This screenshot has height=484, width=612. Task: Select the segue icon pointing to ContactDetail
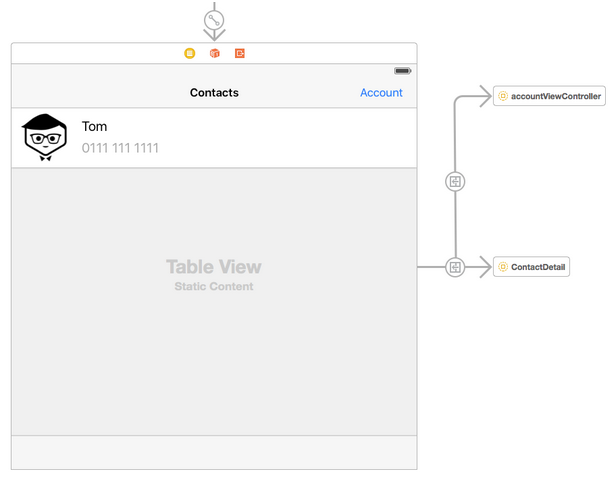pyautogui.click(x=455, y=267)
